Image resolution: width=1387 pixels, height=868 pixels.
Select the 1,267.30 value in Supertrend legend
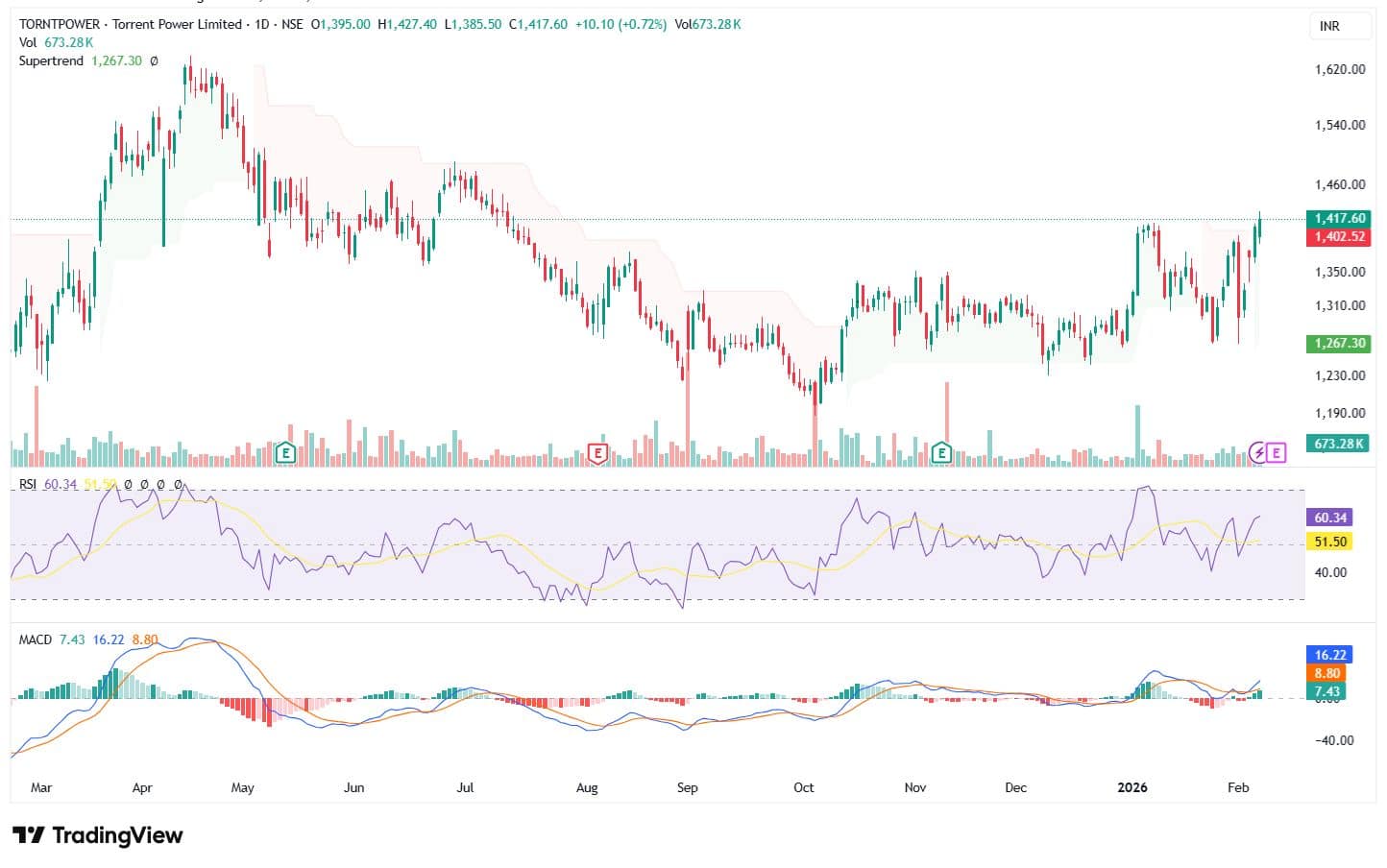pos(116,60)
